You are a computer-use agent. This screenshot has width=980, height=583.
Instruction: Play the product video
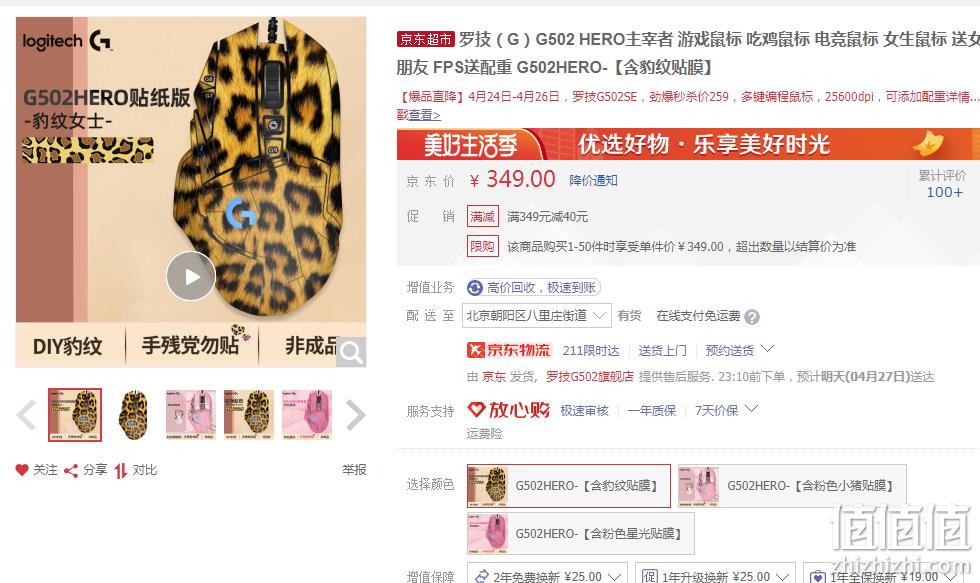pyautogui.click(x=191, y=276)
